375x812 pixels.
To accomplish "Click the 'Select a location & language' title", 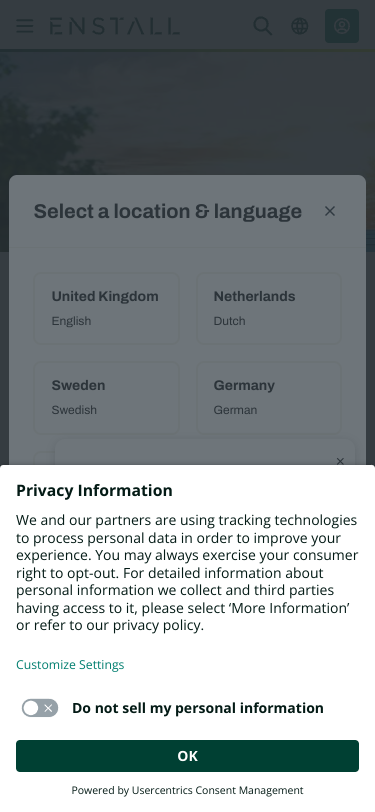I will pos(168,211).
